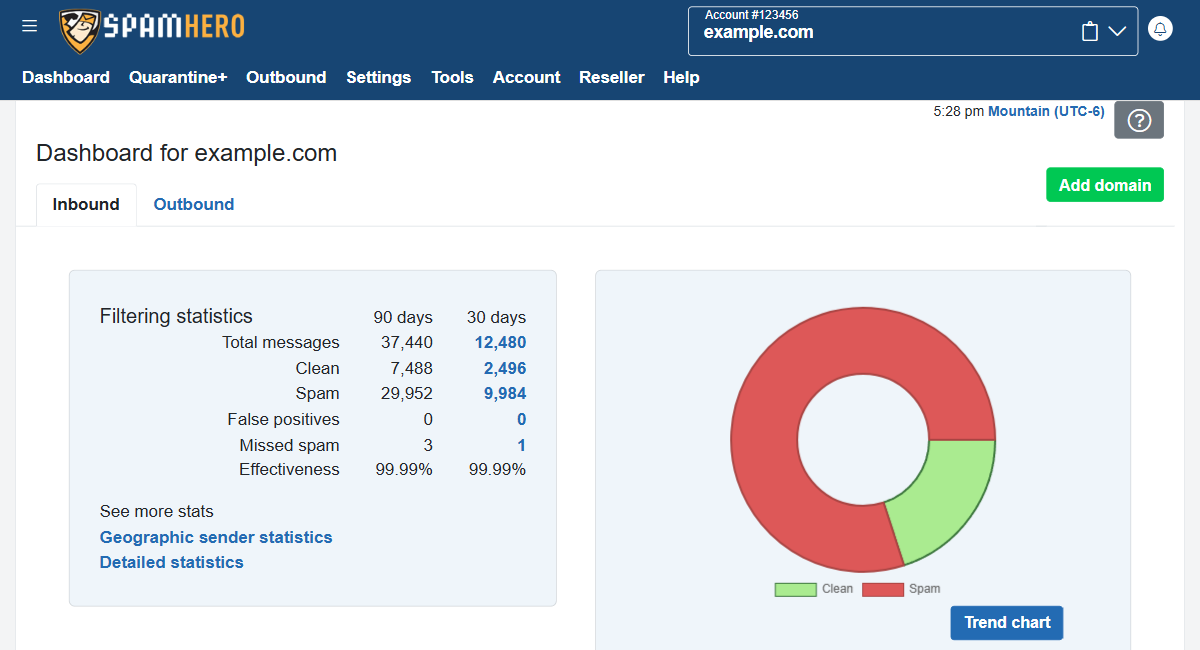
Task: Click the 90-day total 37,440
Action: pyautogui.click(x=407, y=343)
